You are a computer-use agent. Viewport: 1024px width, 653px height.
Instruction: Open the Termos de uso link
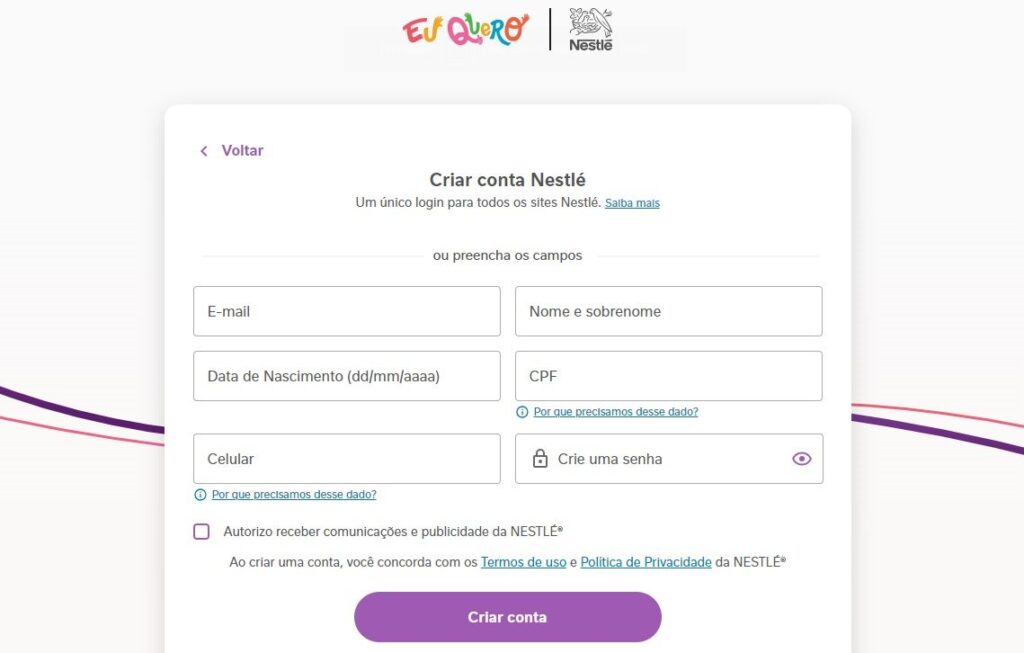tap(524, 562)
